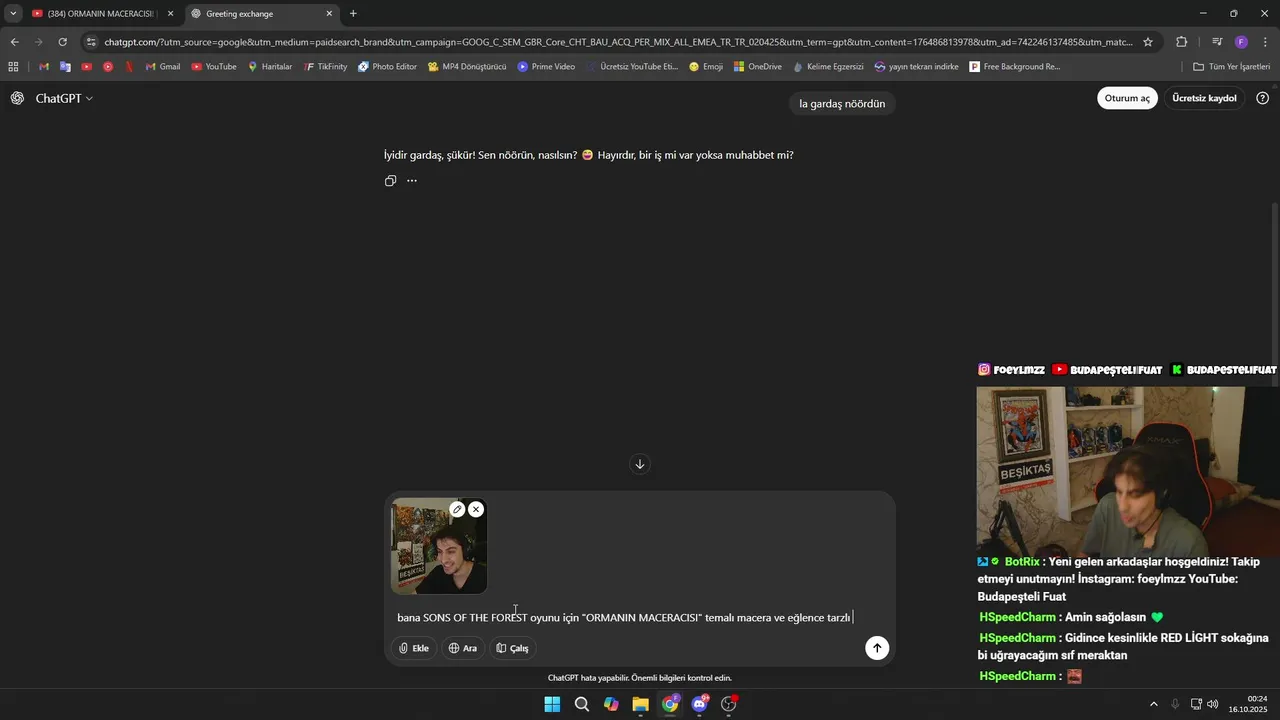Open the Emoji bookmark
Viewport: 1280px width, 720px height.
[705, 67]
